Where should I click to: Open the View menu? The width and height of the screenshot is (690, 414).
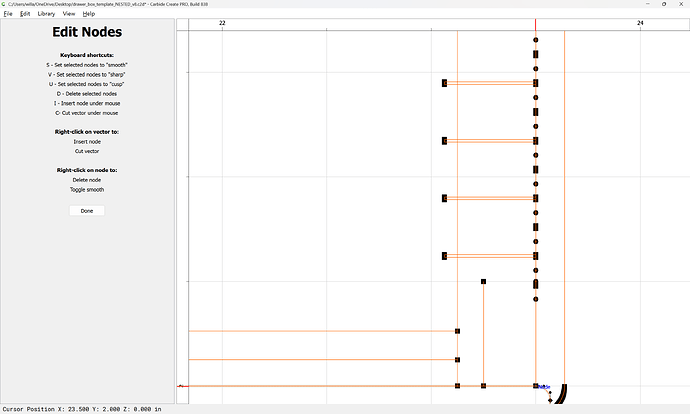pyautogui.click(x=69, y=14)
